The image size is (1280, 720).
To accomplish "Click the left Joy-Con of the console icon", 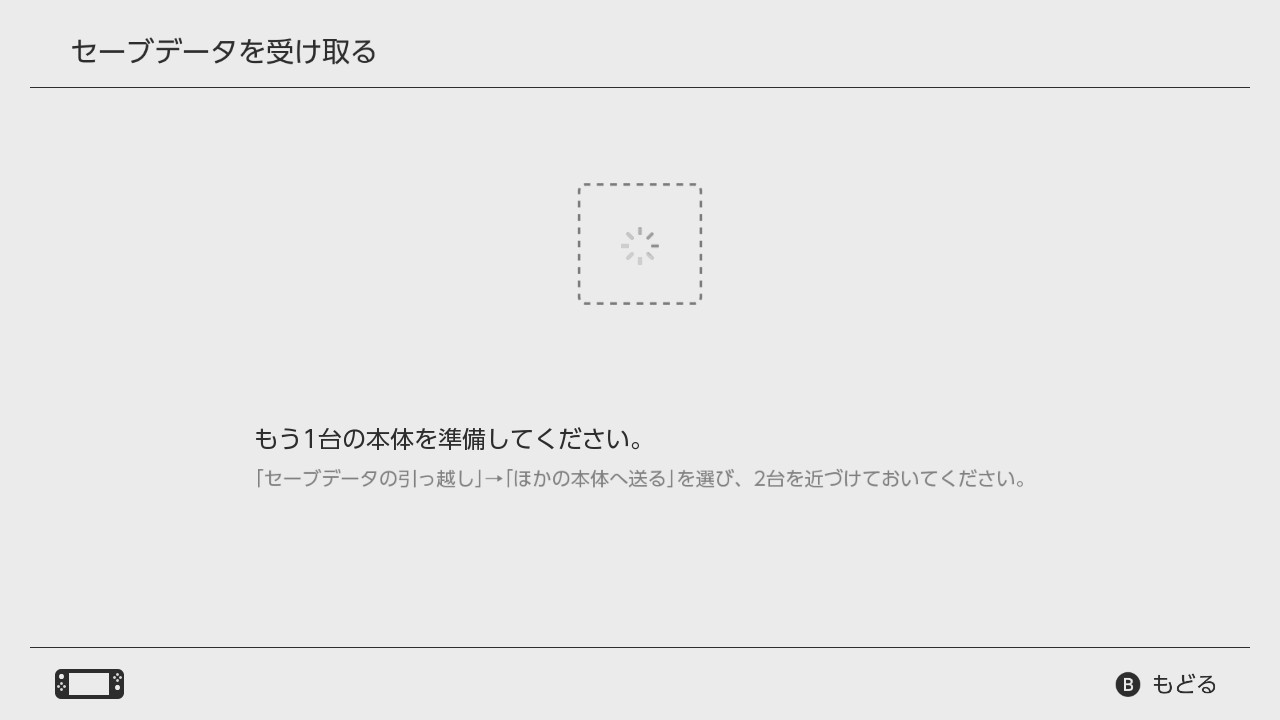I will (x=61, y=684).
